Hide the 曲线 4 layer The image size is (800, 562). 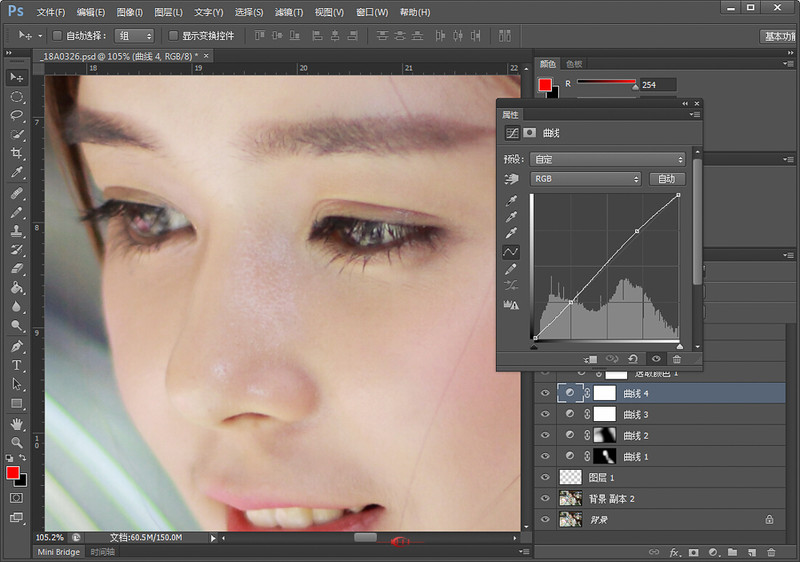tap(545, 393)
